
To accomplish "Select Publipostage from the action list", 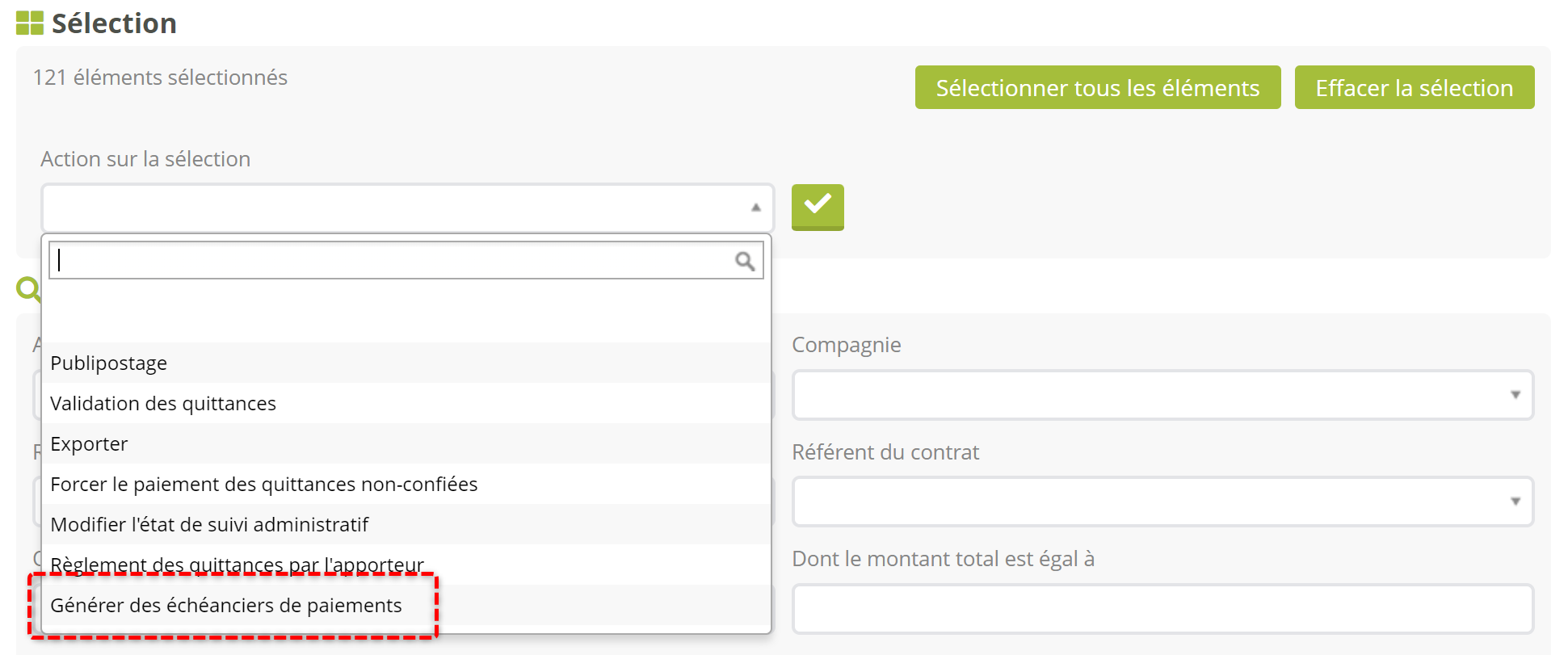I will click(x=109, y=363).
